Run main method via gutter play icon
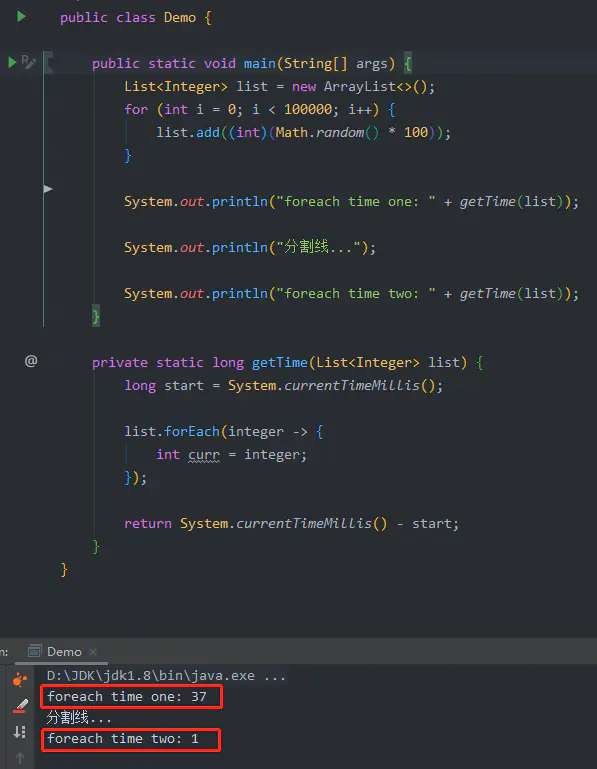Viewport: 597px width, 769px height. click(x=12, y=62)
